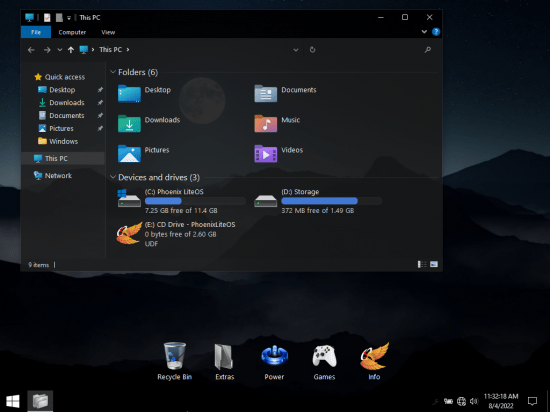Go back with the back arrow

pyautogui.click(x=31, y=50)
